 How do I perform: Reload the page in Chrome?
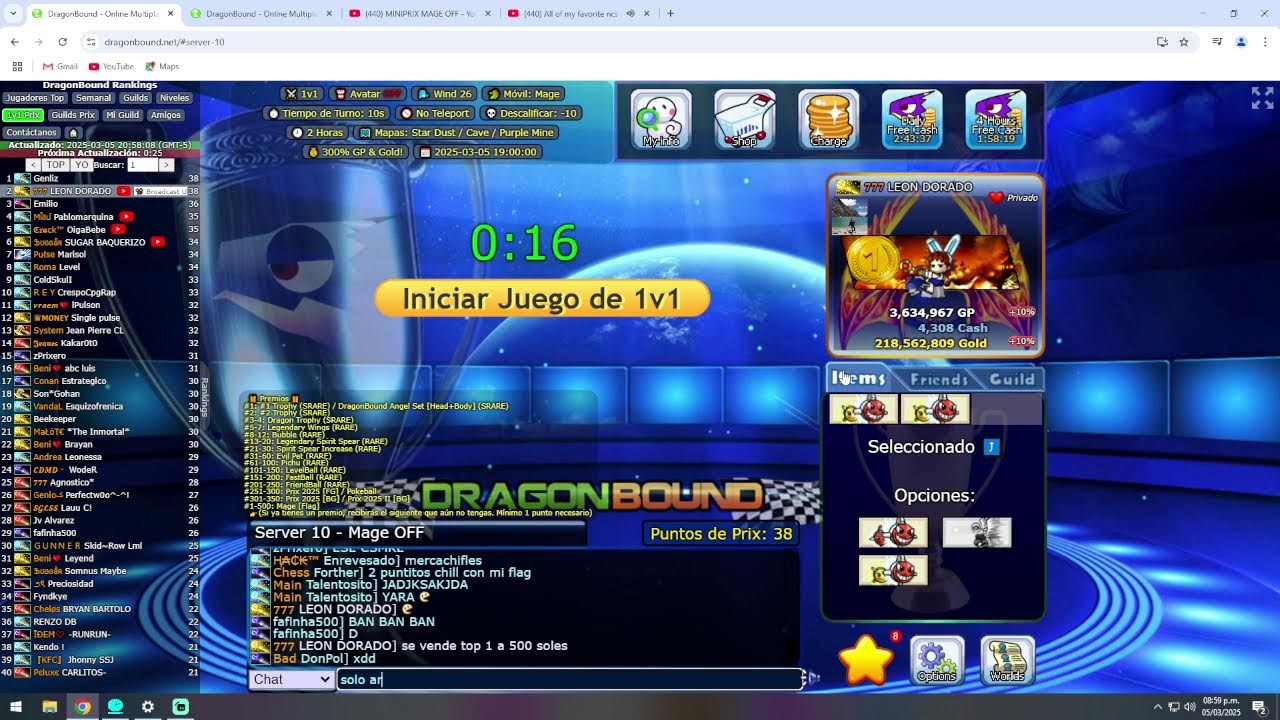point(62,42)
